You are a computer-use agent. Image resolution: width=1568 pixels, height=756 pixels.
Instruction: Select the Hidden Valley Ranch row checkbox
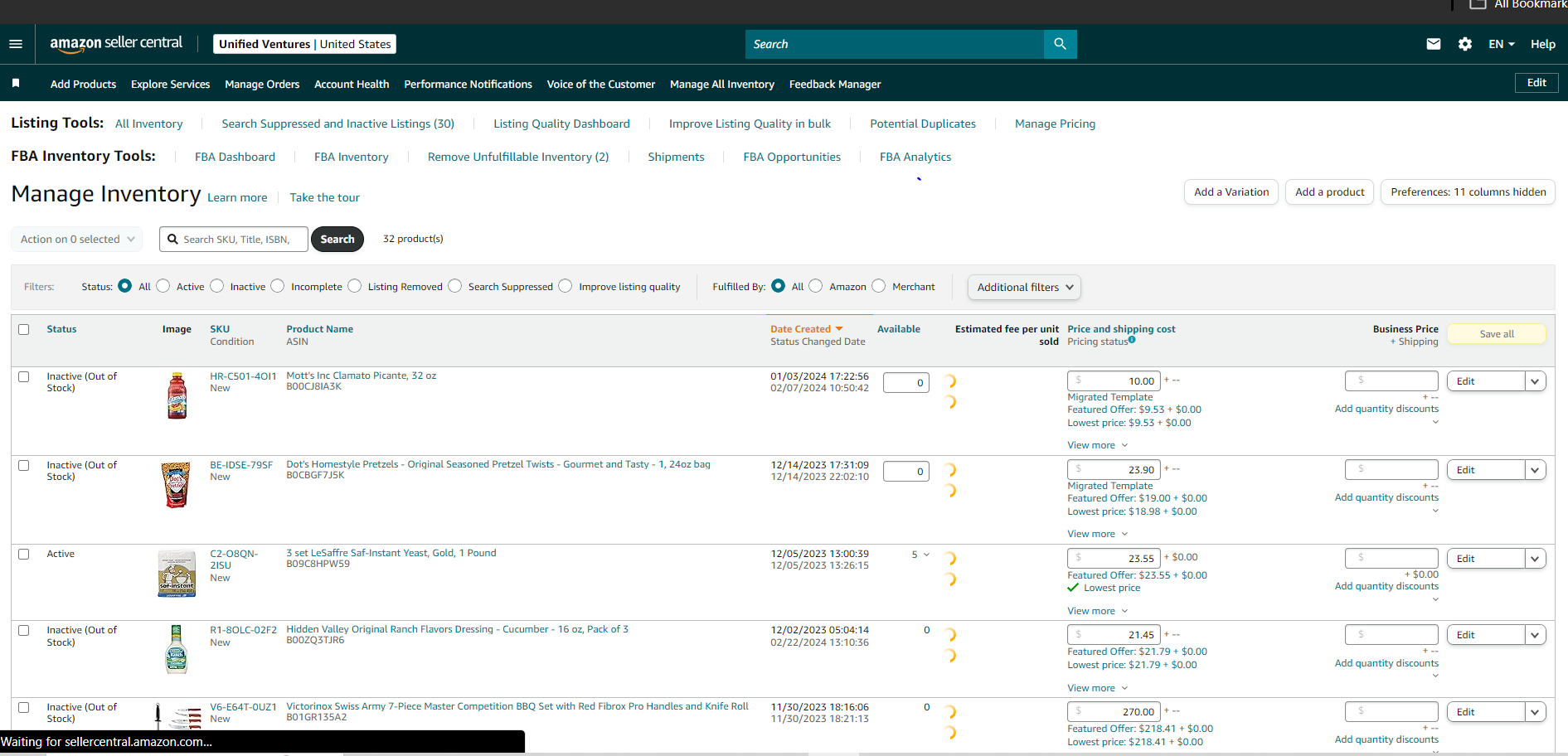pos(24,630)
